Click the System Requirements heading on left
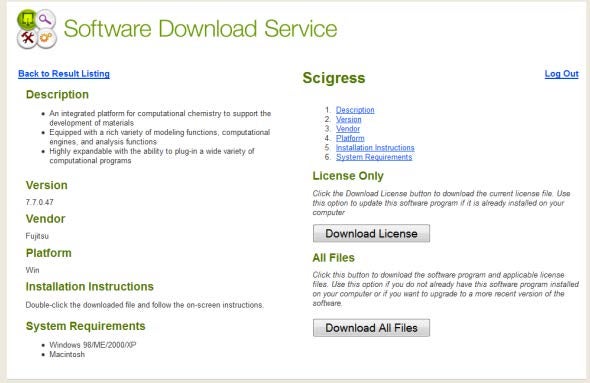590x383 pixels. tap(85, 326)
